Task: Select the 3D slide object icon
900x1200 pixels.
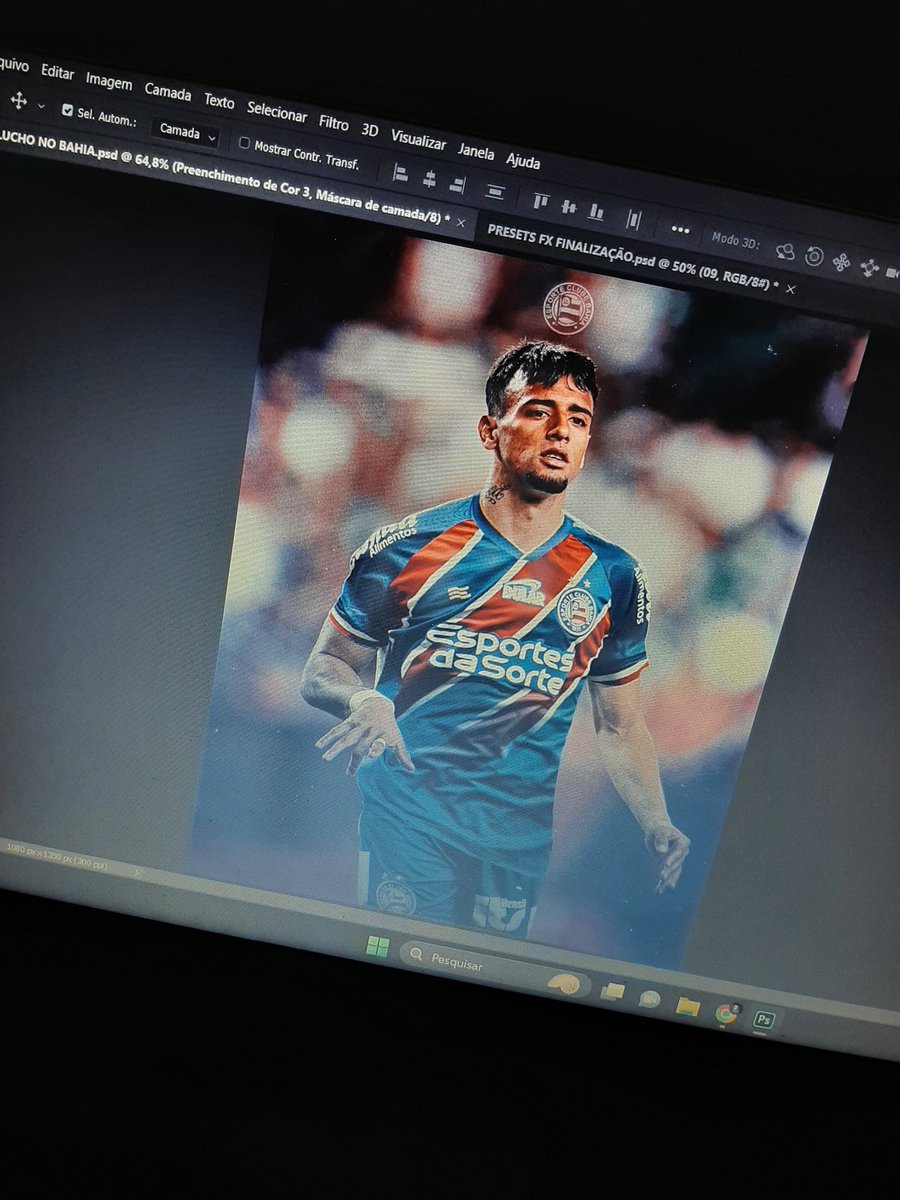Action: 869,268
